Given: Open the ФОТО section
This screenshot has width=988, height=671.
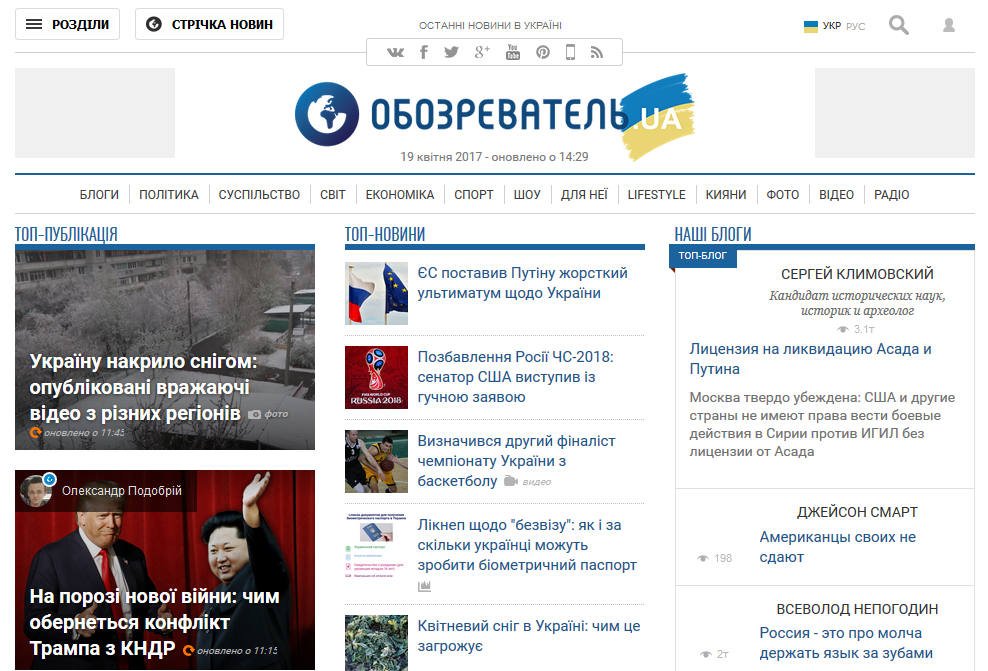Looking at the screenshot, I should click(783, 195).
